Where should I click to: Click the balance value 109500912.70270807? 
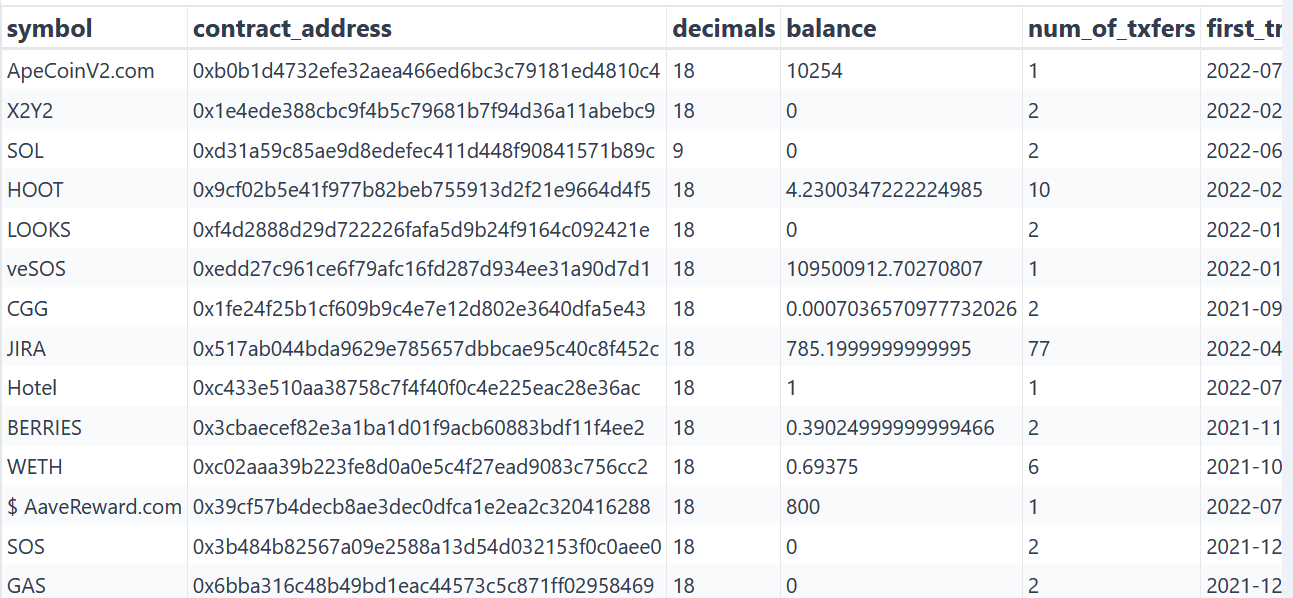coord(885,269)
